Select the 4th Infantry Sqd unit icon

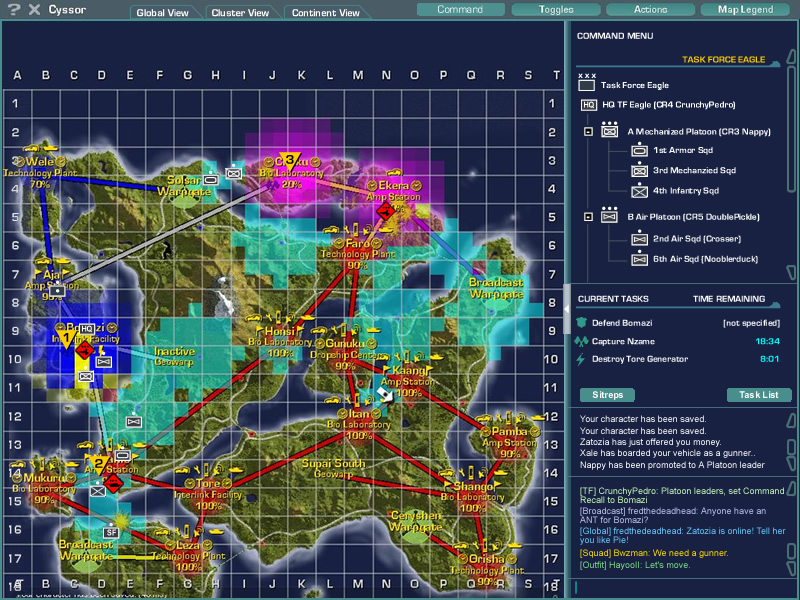tap(639, 191)
